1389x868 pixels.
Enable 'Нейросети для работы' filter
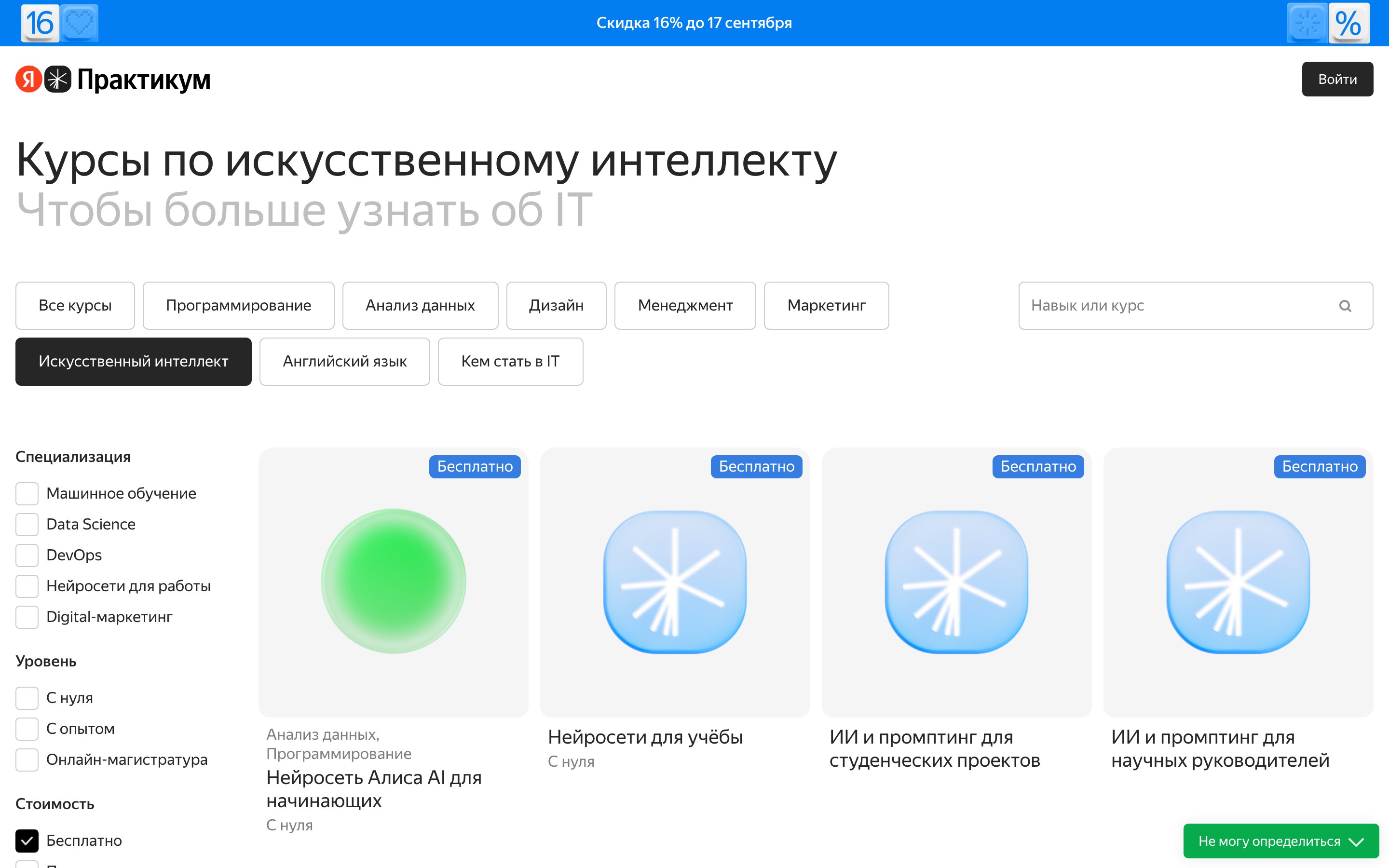coord(27,586)
